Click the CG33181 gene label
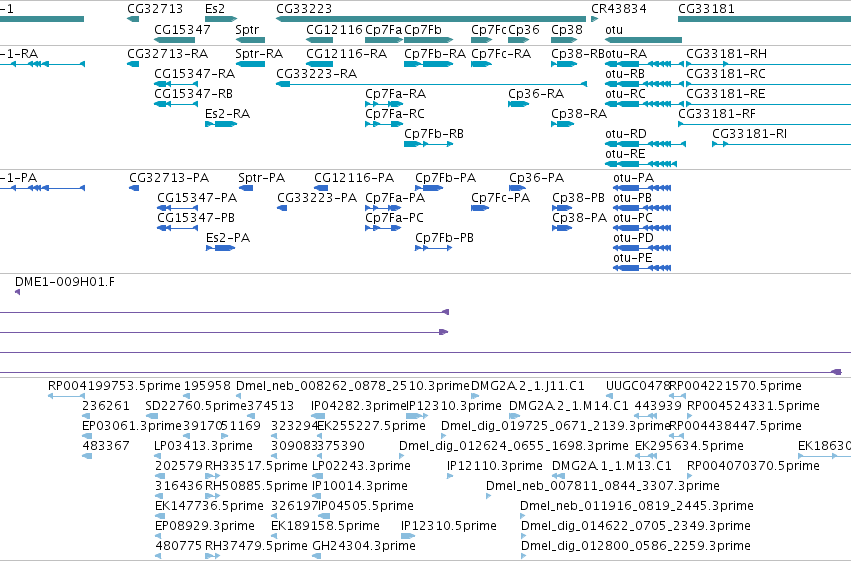Screen dimensions: 851x561 coord(706,9)
